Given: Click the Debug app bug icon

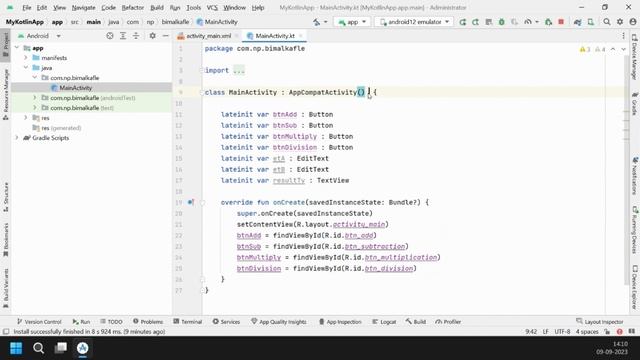Looking at the screenshot, I should click(x=502, y=22).
